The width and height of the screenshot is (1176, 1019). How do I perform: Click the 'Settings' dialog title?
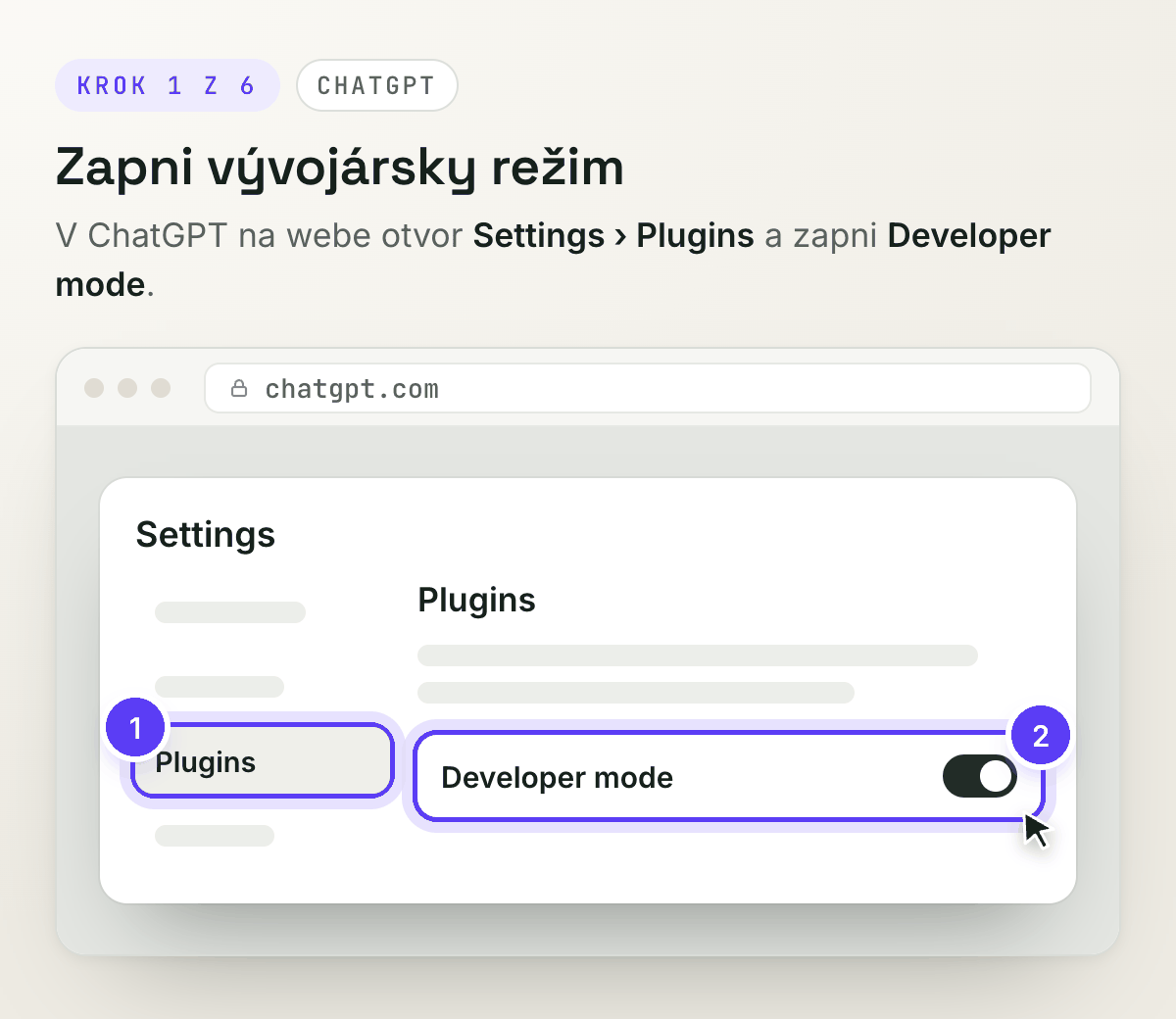click(206, 535)
